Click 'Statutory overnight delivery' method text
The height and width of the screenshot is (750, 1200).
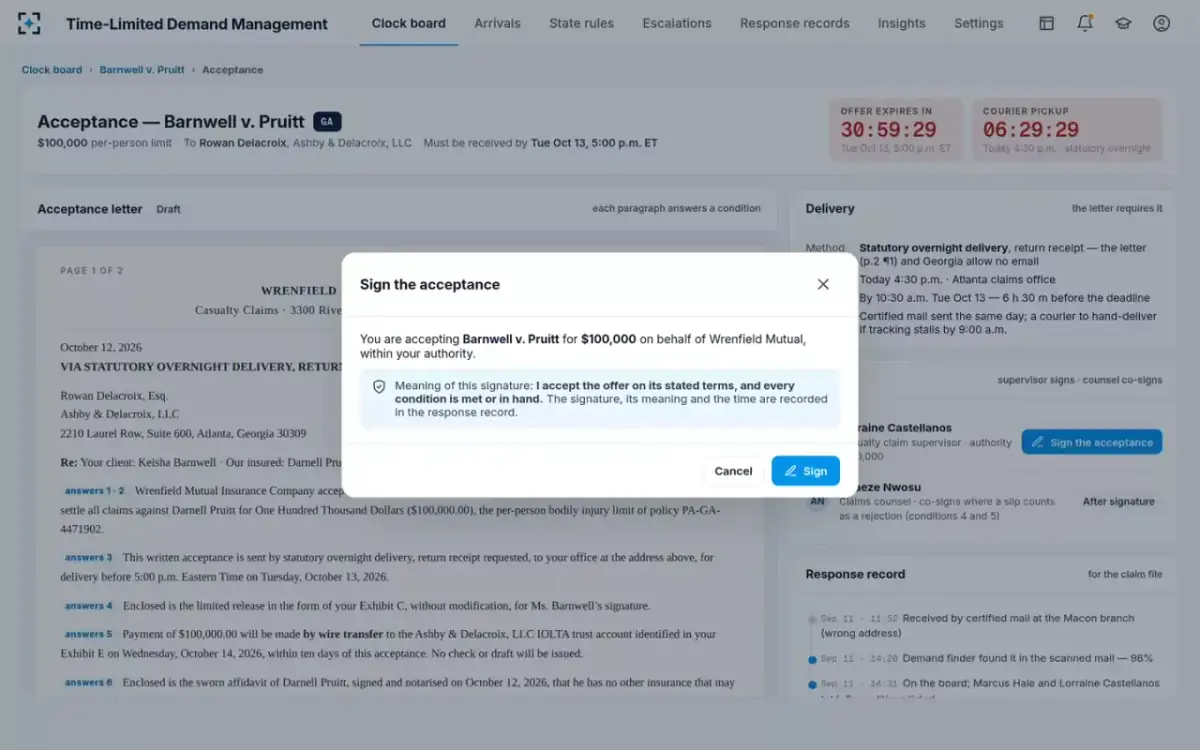click(934, 247)
